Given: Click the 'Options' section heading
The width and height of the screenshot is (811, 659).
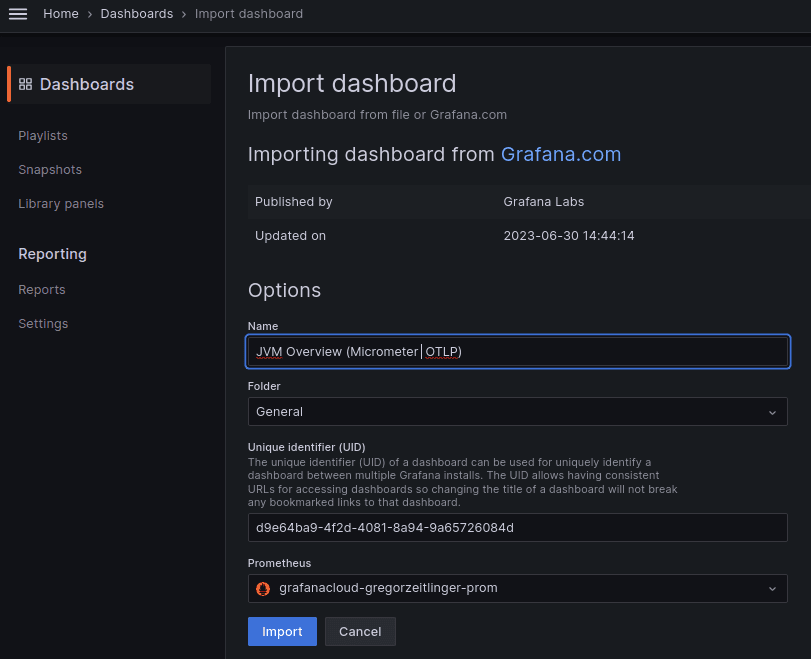Looking at the screenshot, I should (284, 291).
